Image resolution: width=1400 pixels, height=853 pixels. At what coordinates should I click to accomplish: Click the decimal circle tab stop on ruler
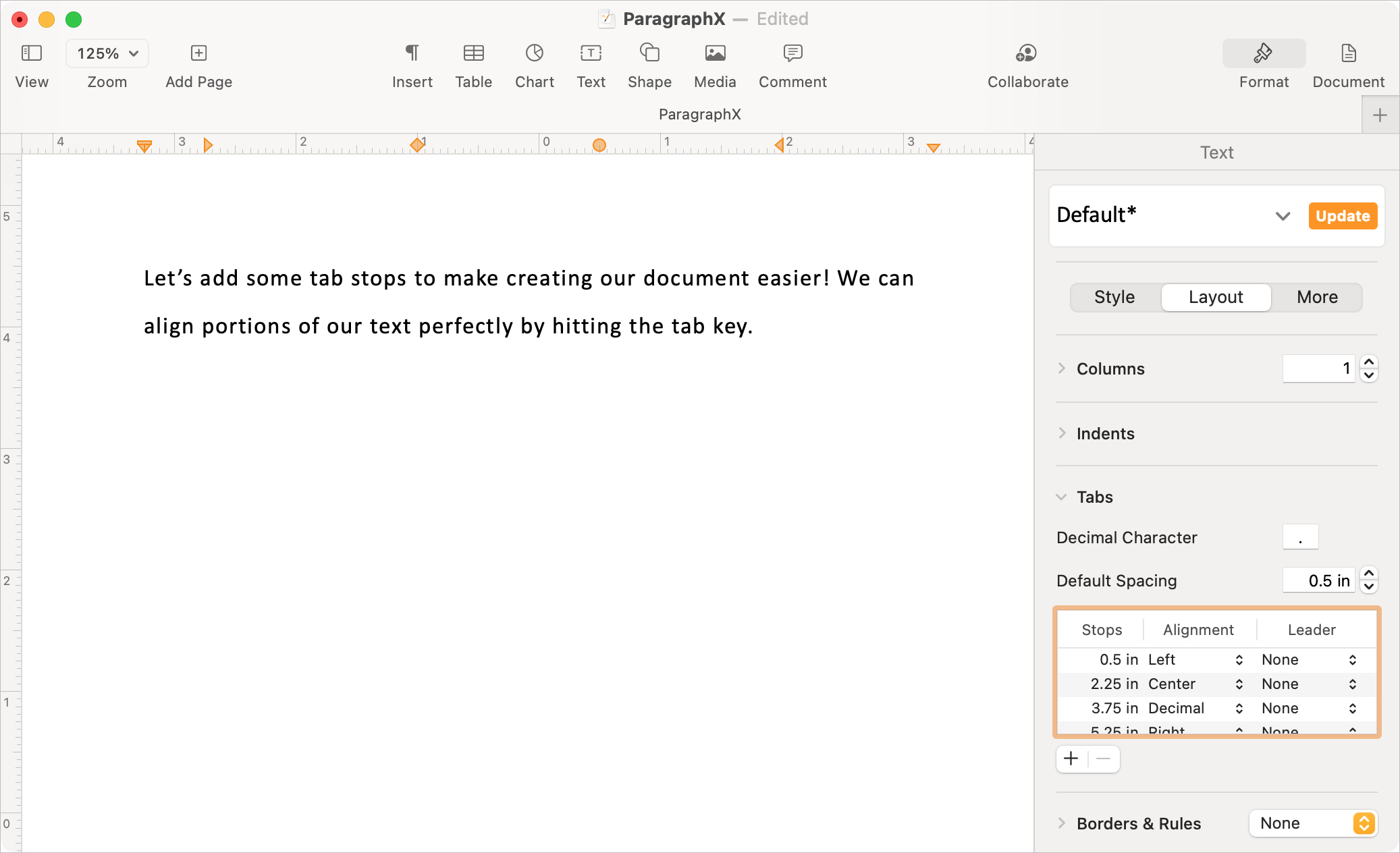click(599, 145)
